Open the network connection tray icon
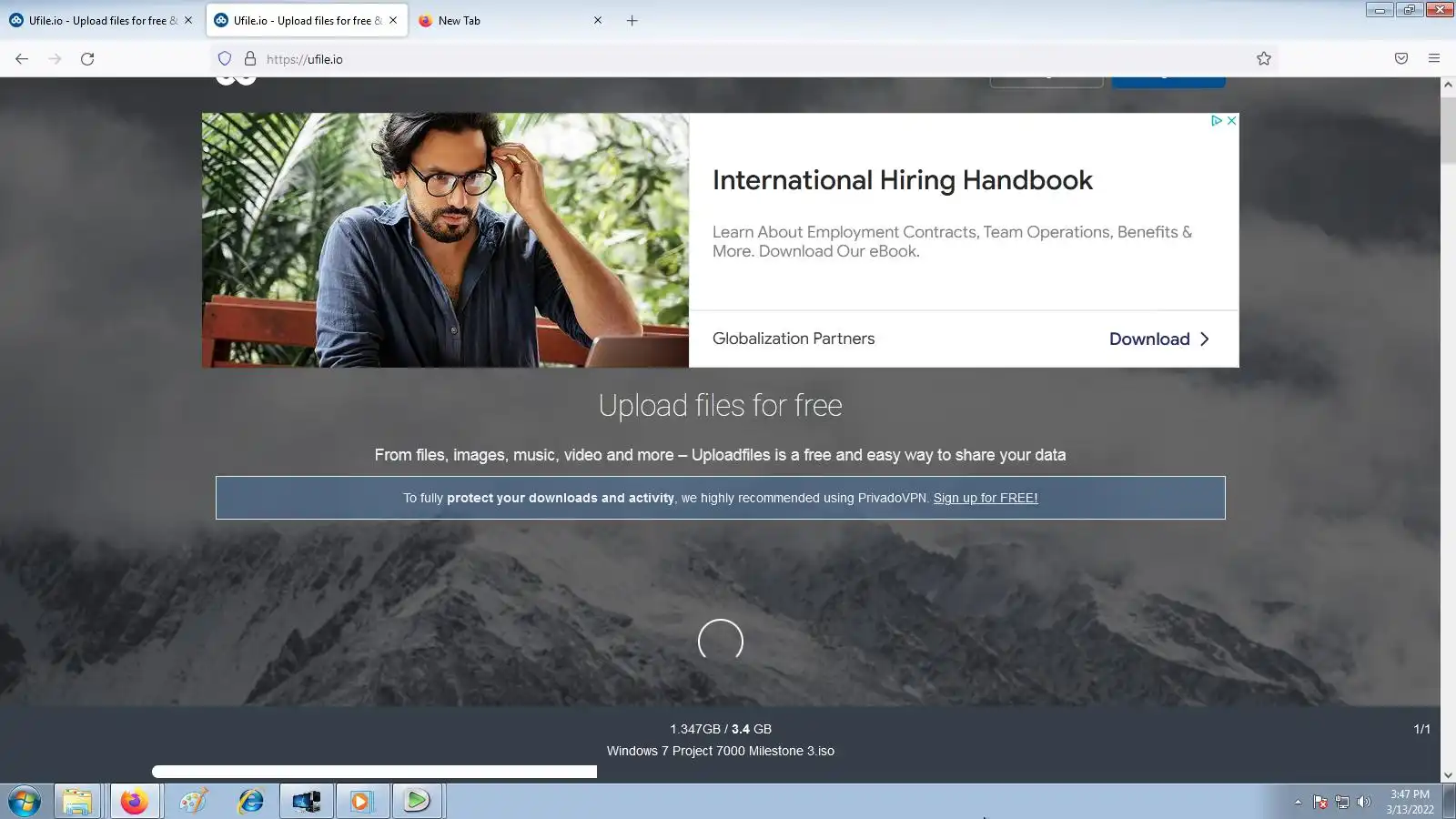 point(1342,802)
